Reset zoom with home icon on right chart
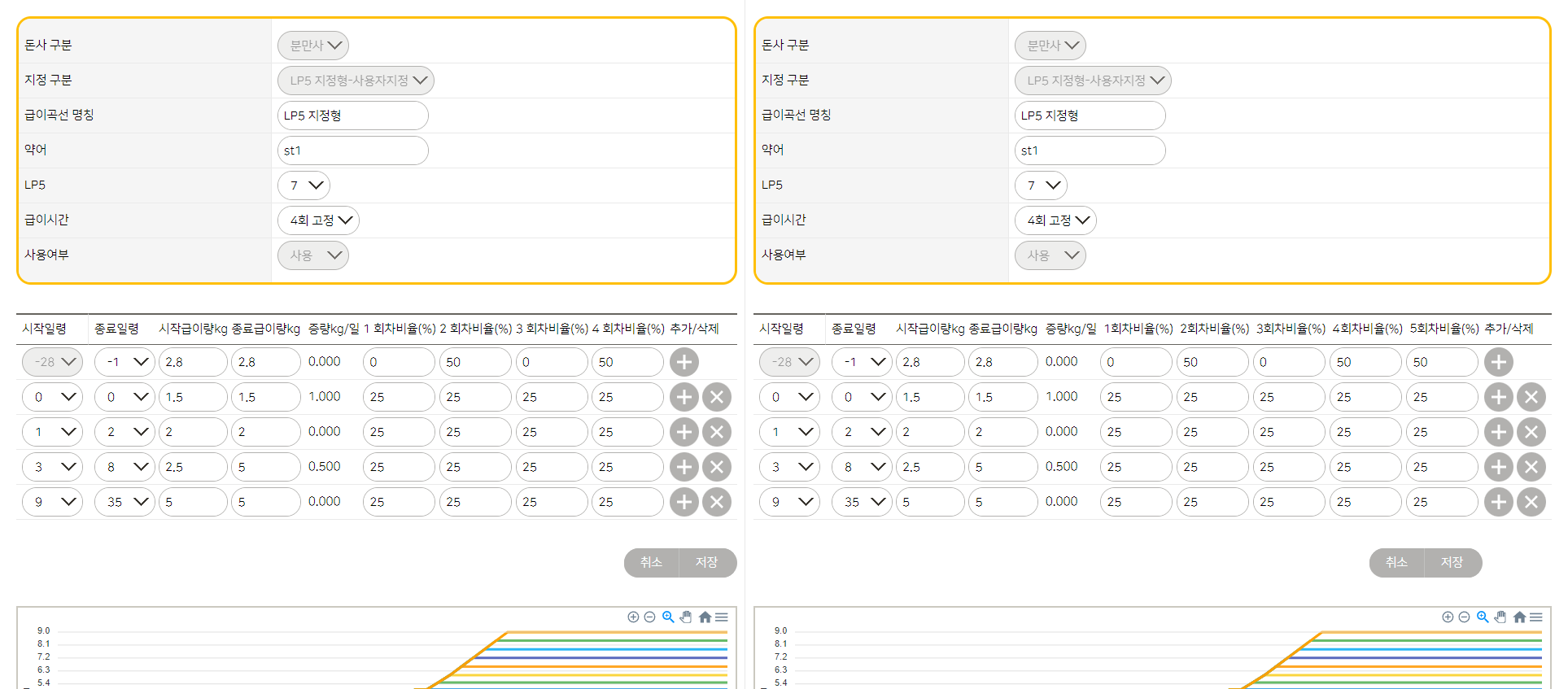Viewport: 1568px width, 689px height. pos(1519,617)
